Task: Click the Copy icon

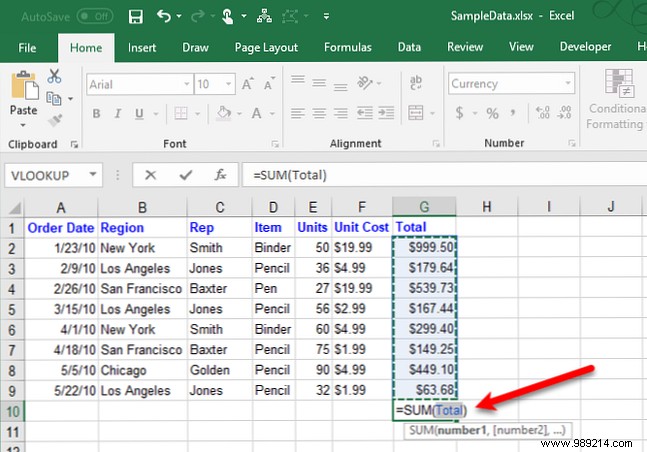Action: (x=54, y=98)
